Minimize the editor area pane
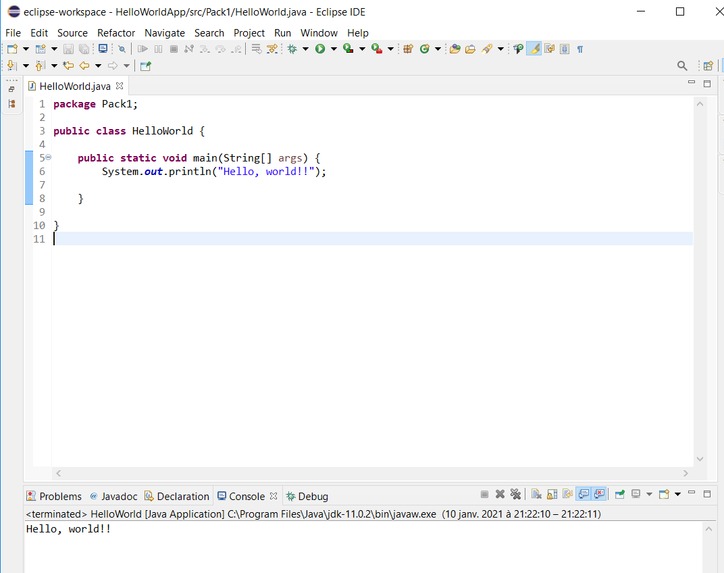724x573 pixels. click(x=691, y=82)
